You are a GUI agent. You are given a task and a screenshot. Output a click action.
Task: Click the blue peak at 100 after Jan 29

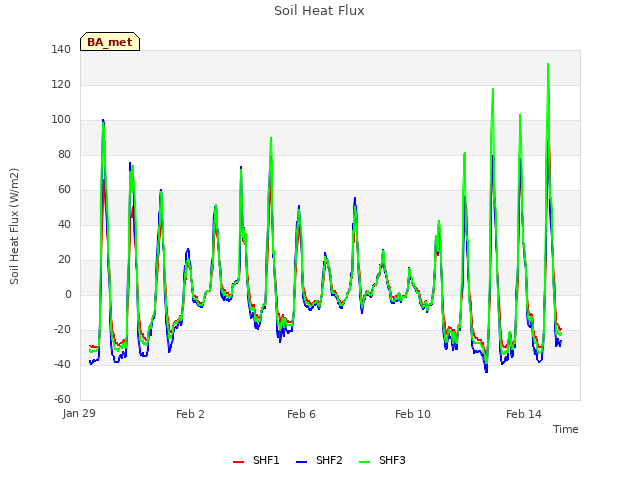point(103,120)
